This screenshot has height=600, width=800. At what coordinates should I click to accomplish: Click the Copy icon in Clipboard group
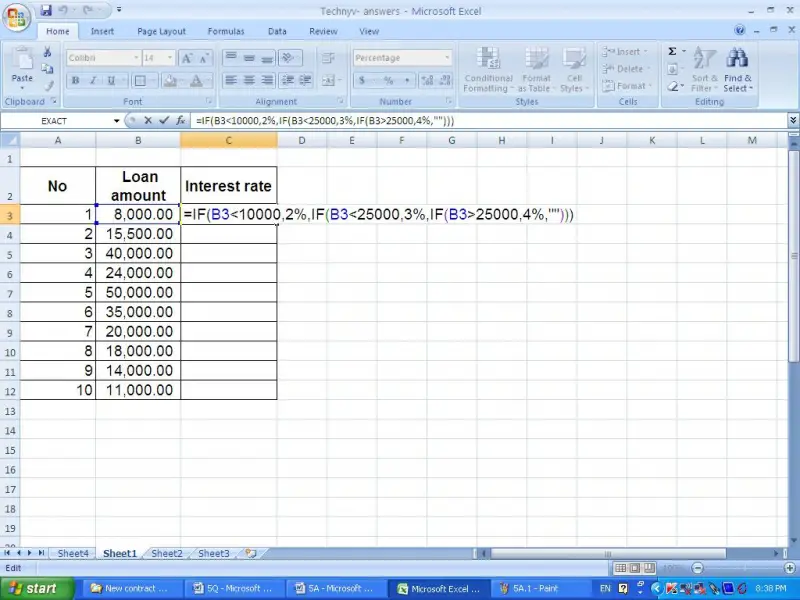coord(47,69)
